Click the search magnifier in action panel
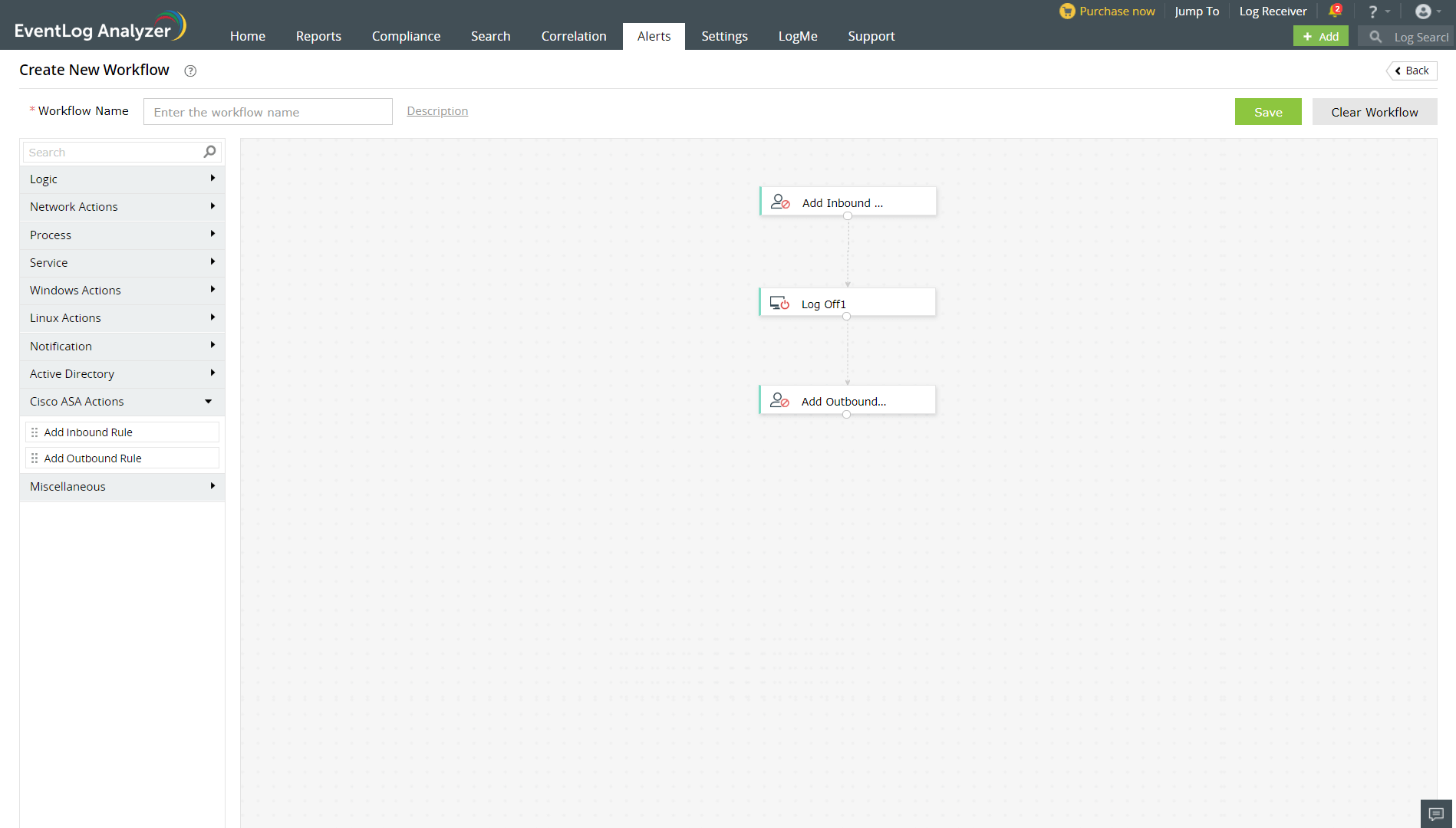The height and width of the screenshot is (828, 1456). [x=209, y=152]
